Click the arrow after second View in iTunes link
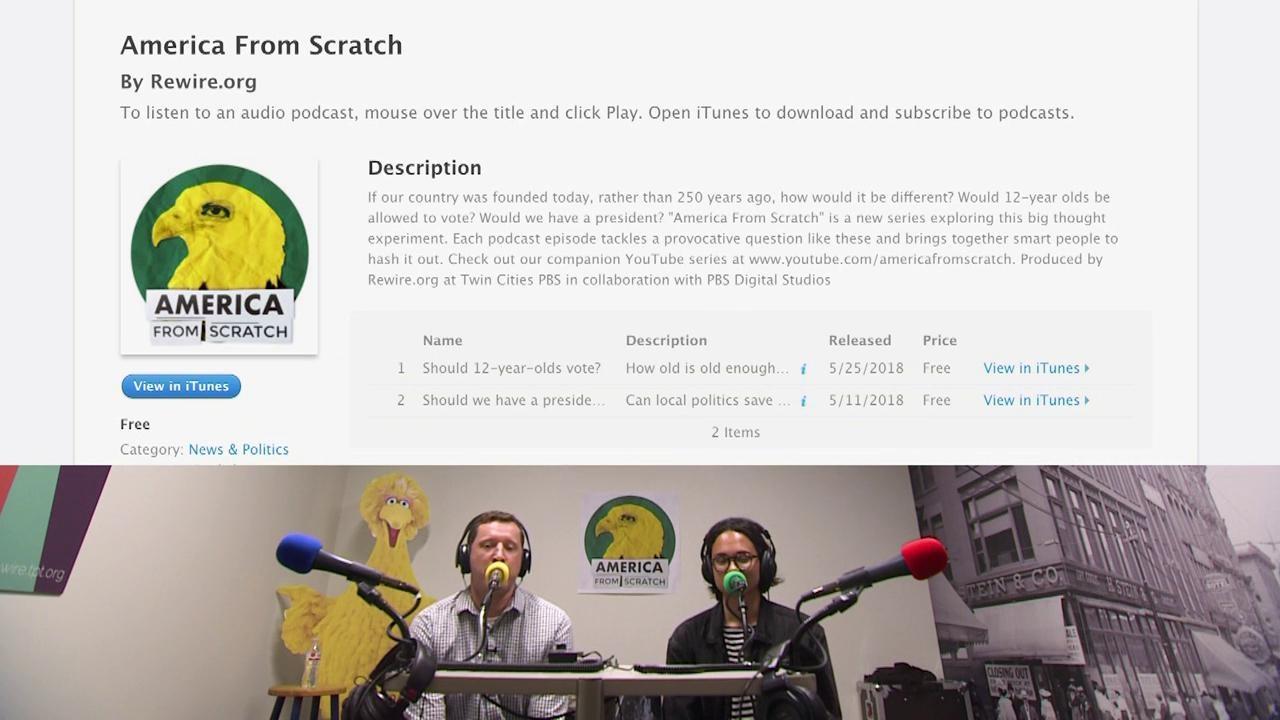 point(1087,401)
